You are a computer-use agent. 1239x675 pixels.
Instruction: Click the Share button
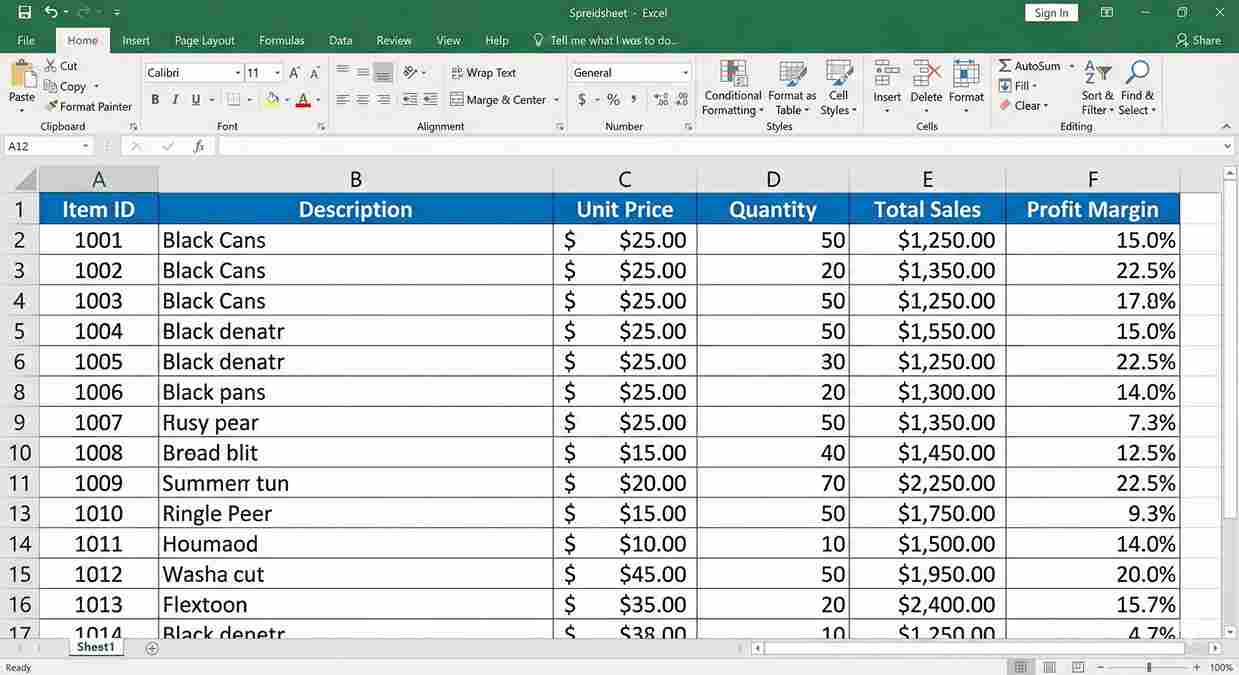1198,41
